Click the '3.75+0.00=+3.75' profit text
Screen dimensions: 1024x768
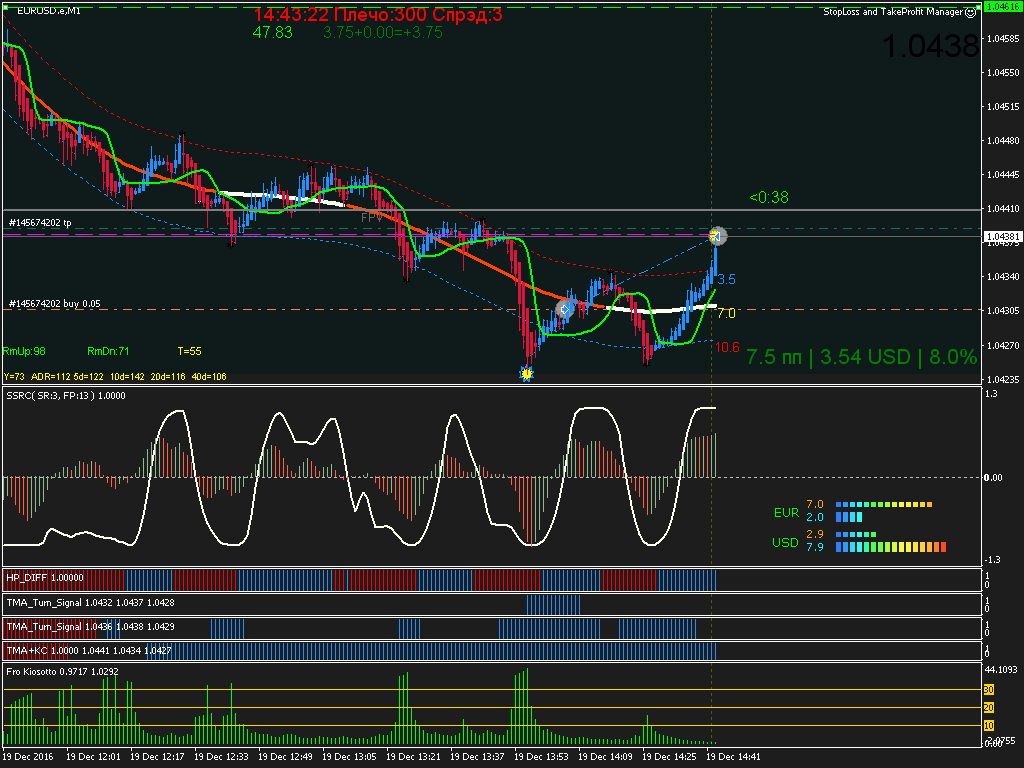383,33
